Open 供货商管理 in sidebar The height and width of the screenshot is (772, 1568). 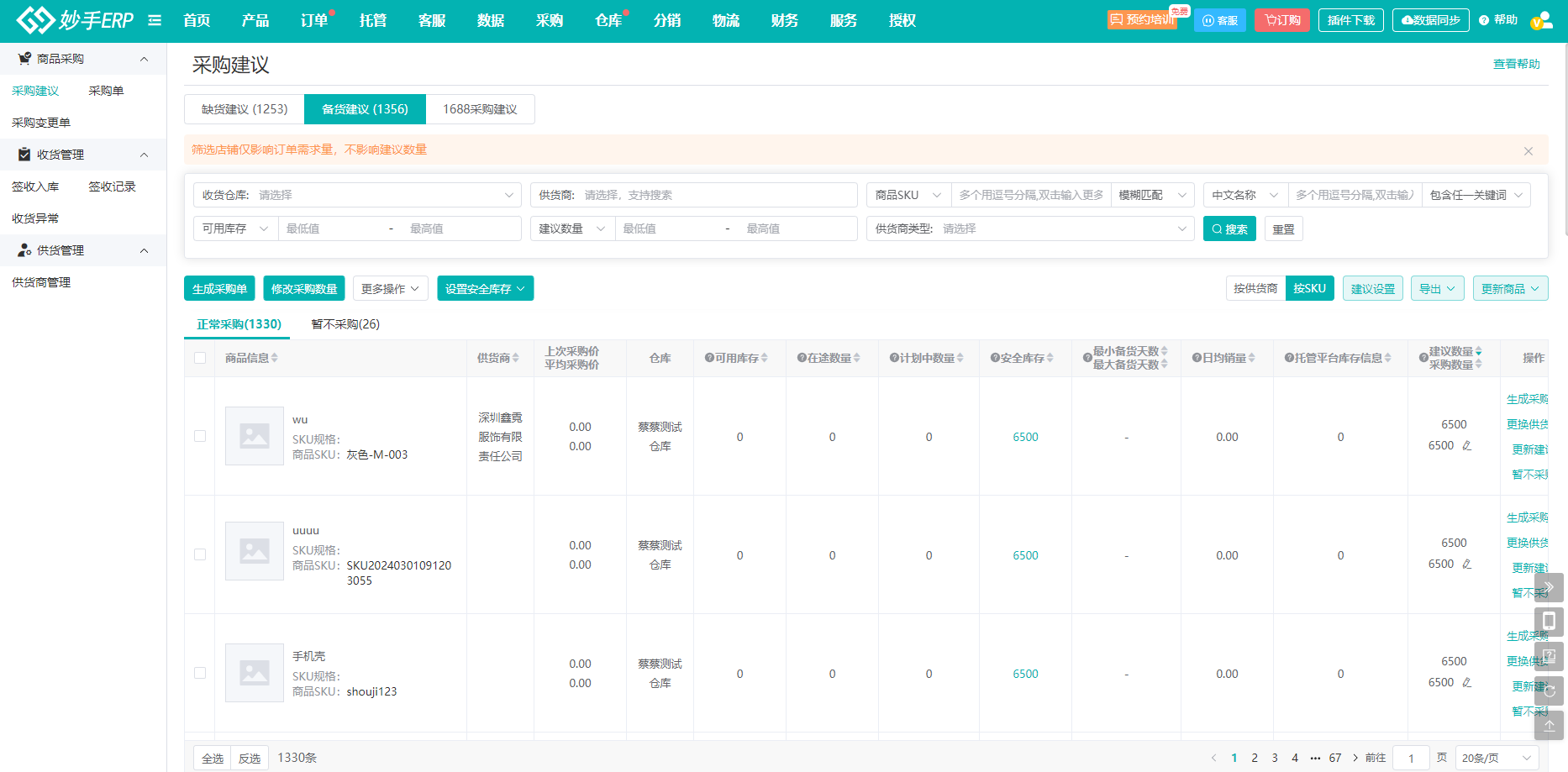coord(41,282)
